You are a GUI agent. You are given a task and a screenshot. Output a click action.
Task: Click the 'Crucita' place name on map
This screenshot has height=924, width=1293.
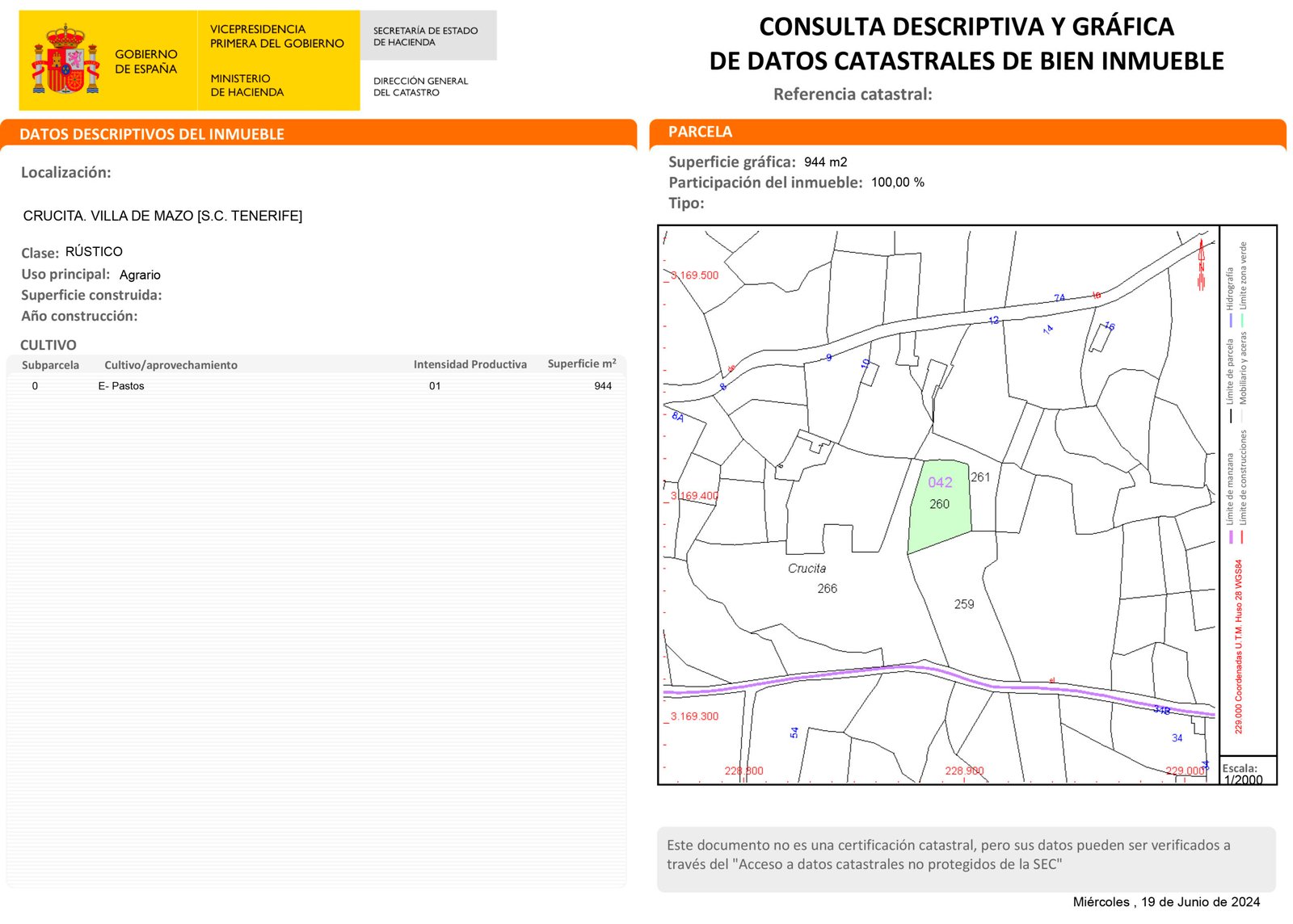(807, 569)
